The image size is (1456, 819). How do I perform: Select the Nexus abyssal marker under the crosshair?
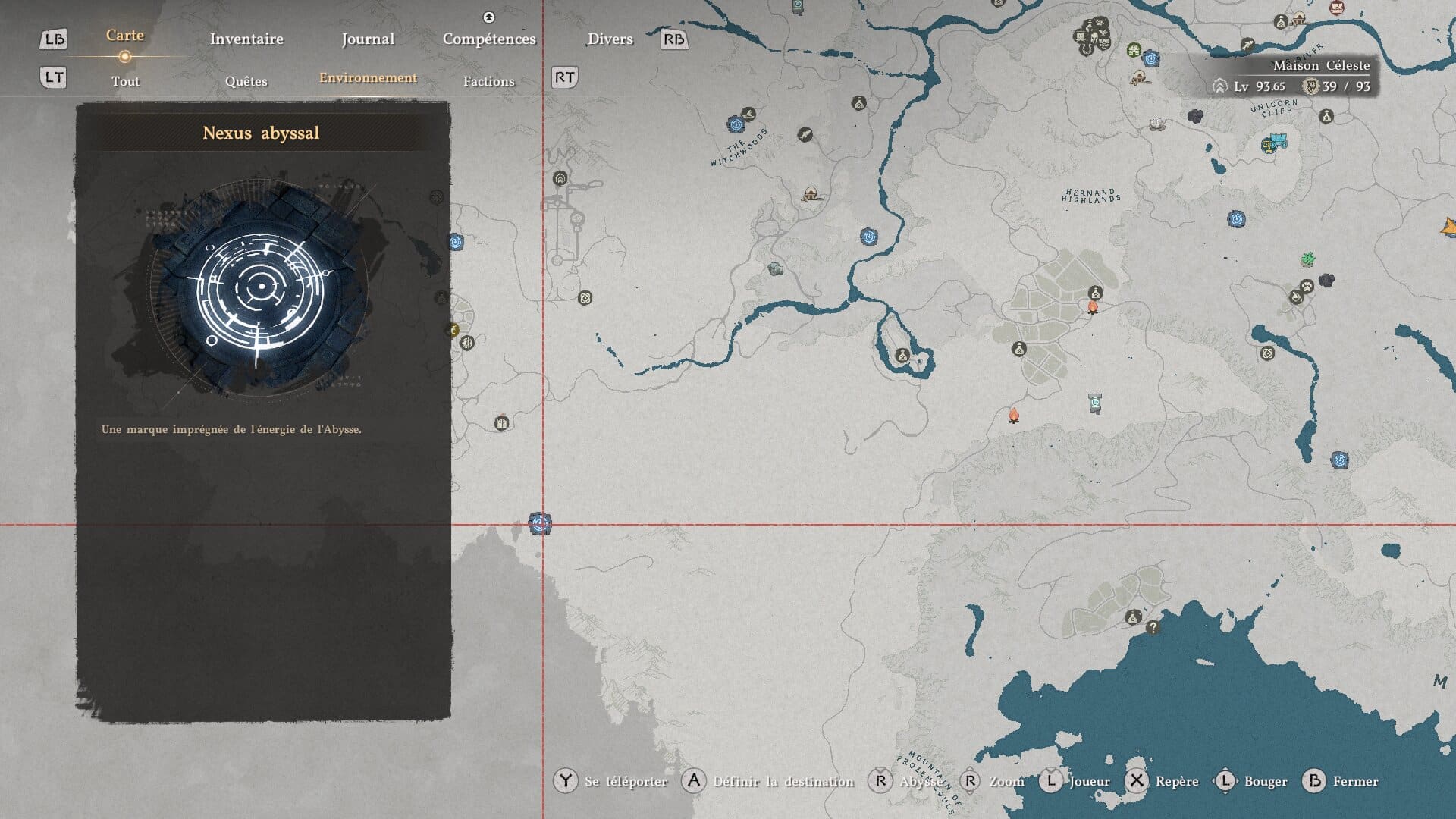coord(540,523)
